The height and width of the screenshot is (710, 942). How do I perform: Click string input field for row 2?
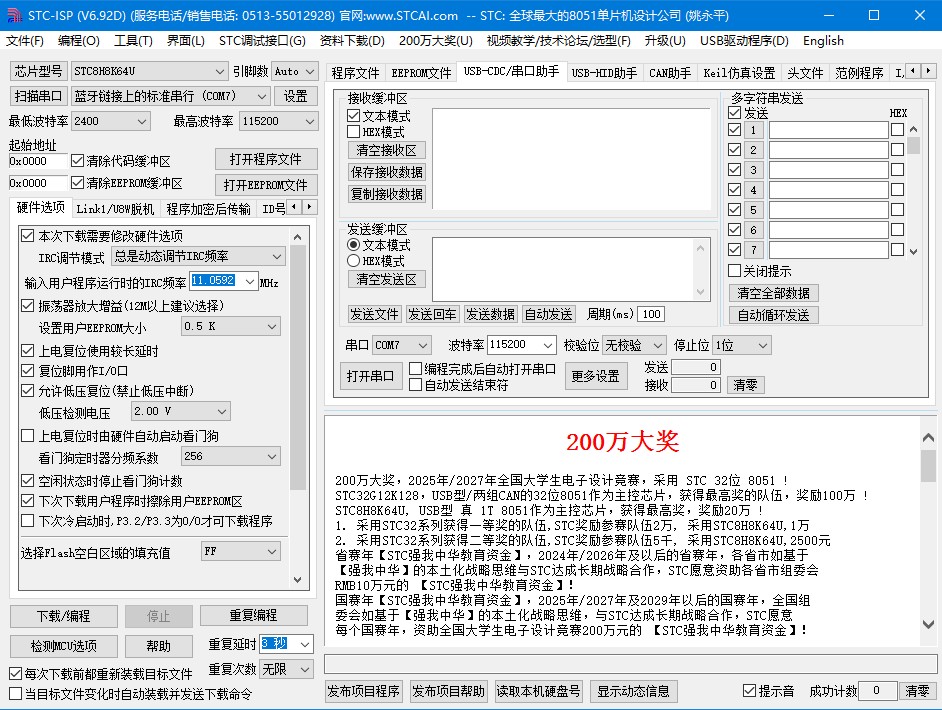coord(828,150)
